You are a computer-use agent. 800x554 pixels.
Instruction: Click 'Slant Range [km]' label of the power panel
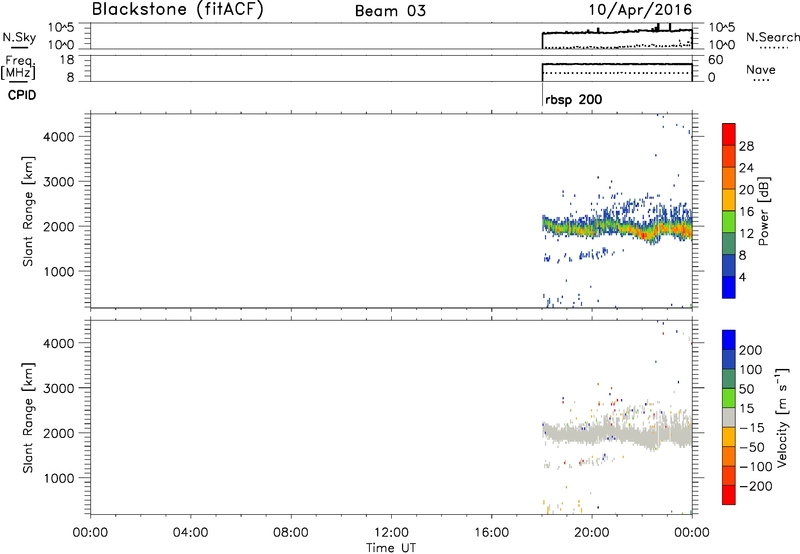pyautogui.click(x=28, y=211)
